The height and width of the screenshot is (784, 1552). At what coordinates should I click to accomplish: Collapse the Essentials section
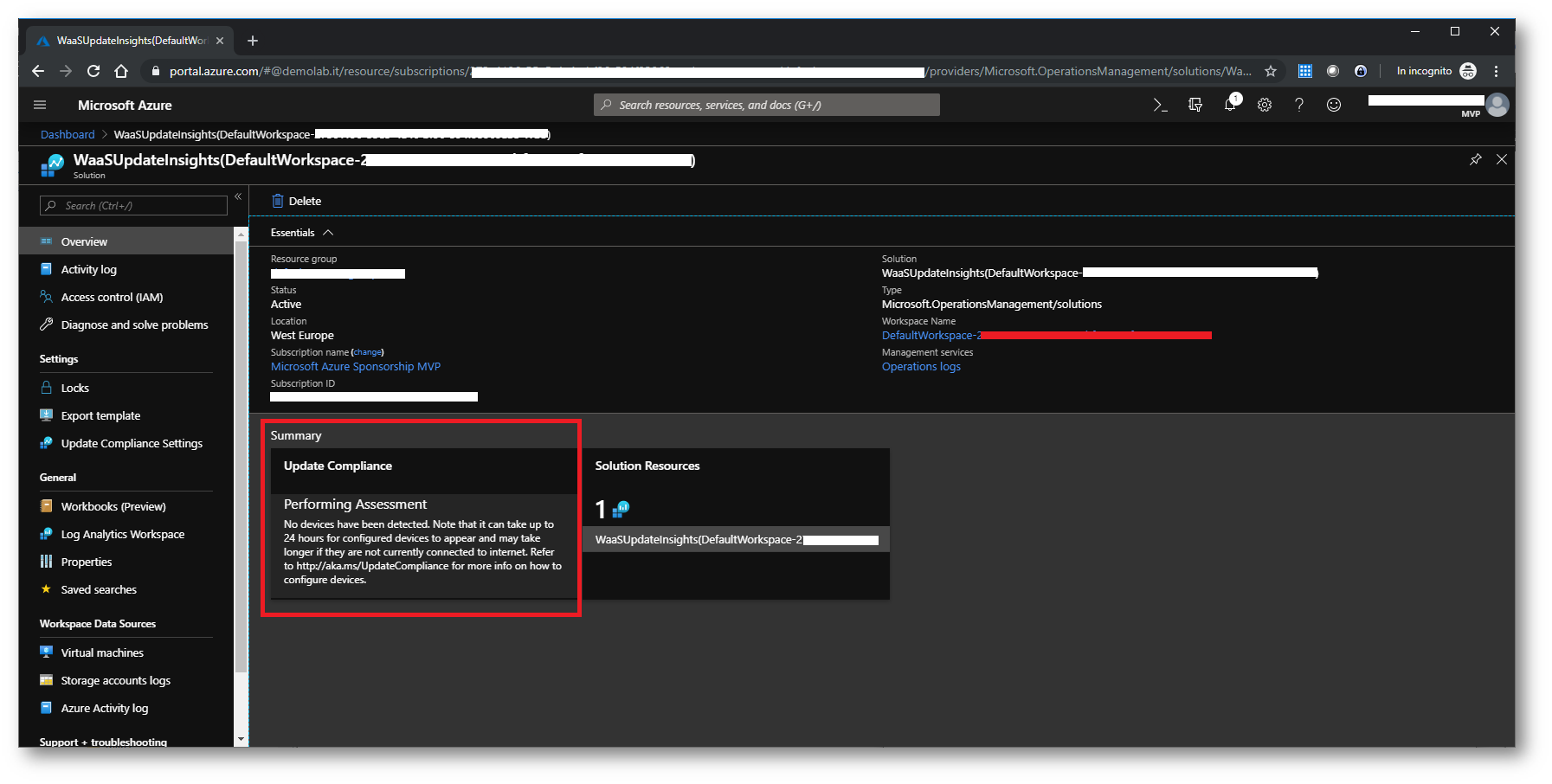[328, 233]
